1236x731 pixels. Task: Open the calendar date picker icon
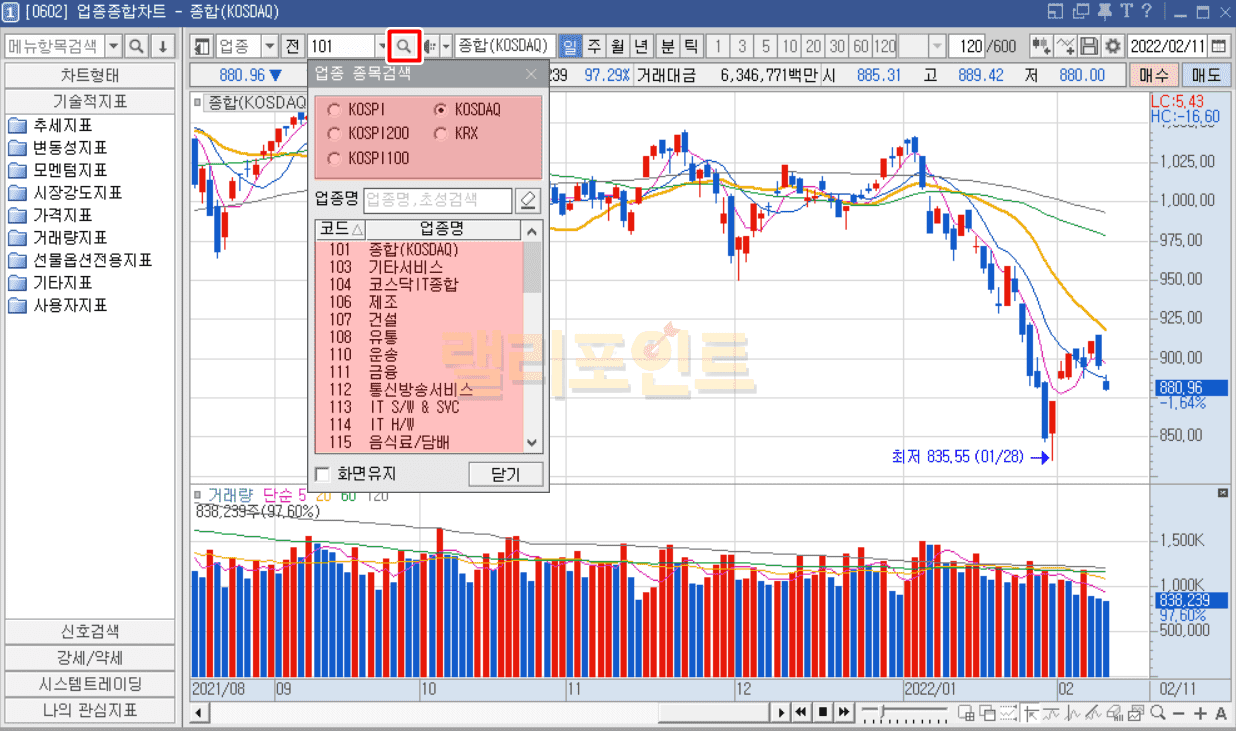[1218, 46]
